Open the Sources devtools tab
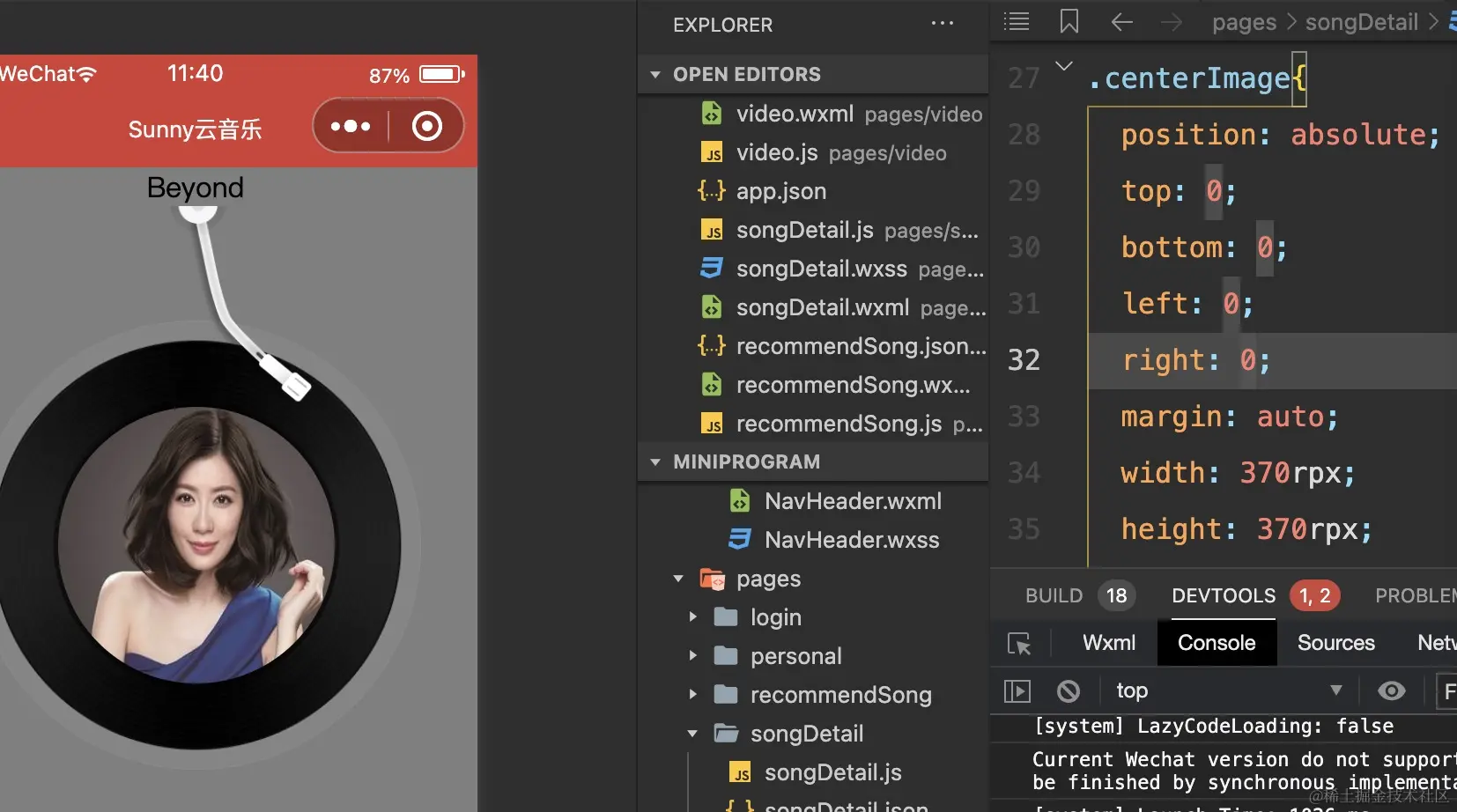 (x=1335, y=643)
